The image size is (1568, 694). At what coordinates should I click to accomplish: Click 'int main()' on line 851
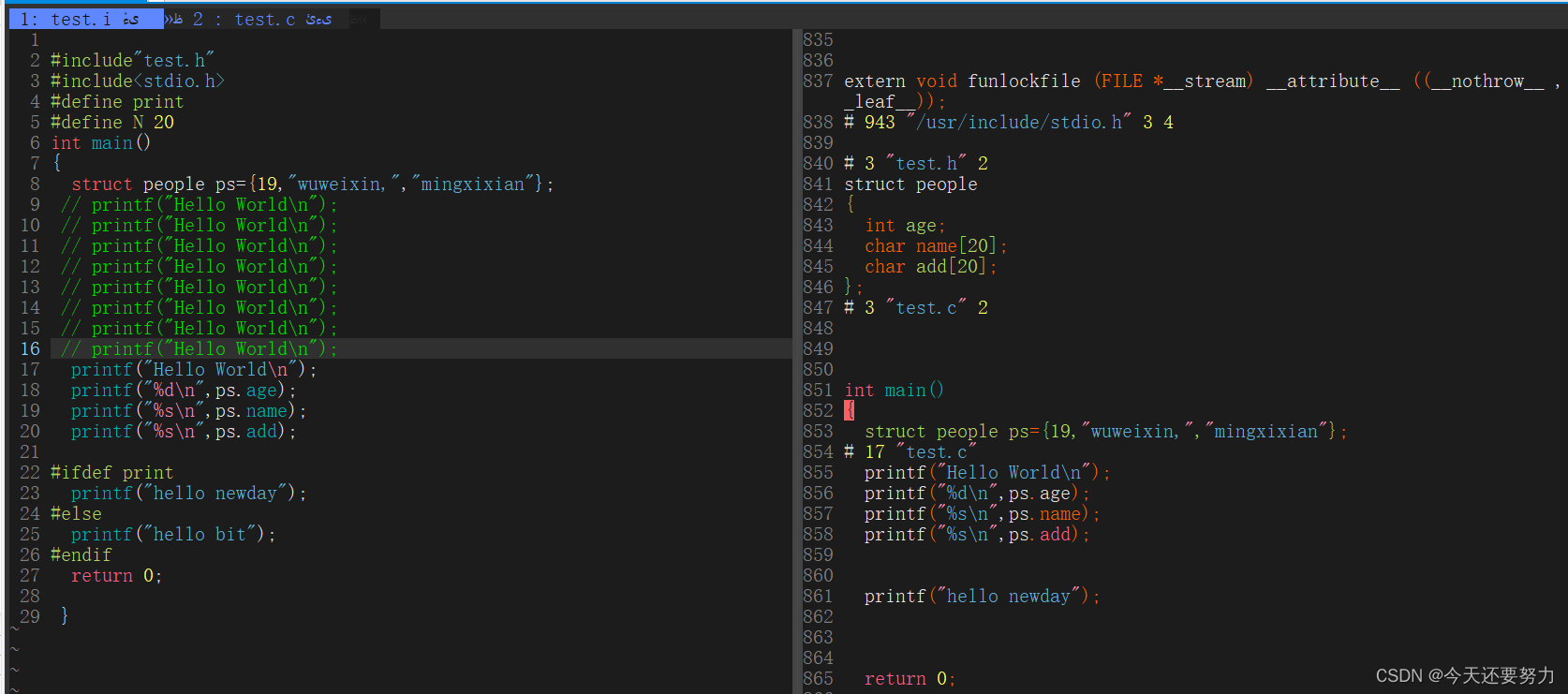click(895, 391)
